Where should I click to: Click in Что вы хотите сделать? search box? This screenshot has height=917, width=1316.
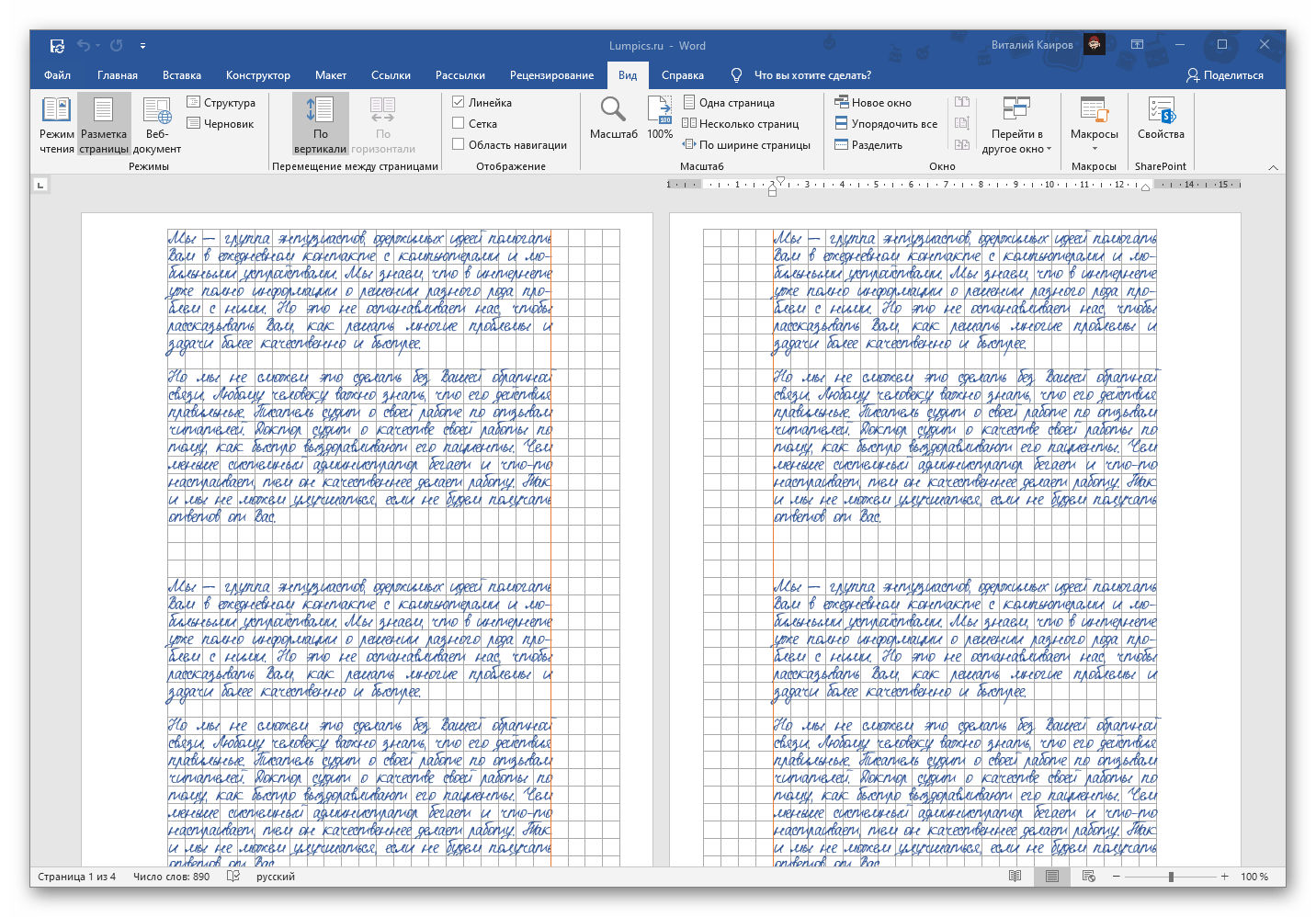[812, 75]
